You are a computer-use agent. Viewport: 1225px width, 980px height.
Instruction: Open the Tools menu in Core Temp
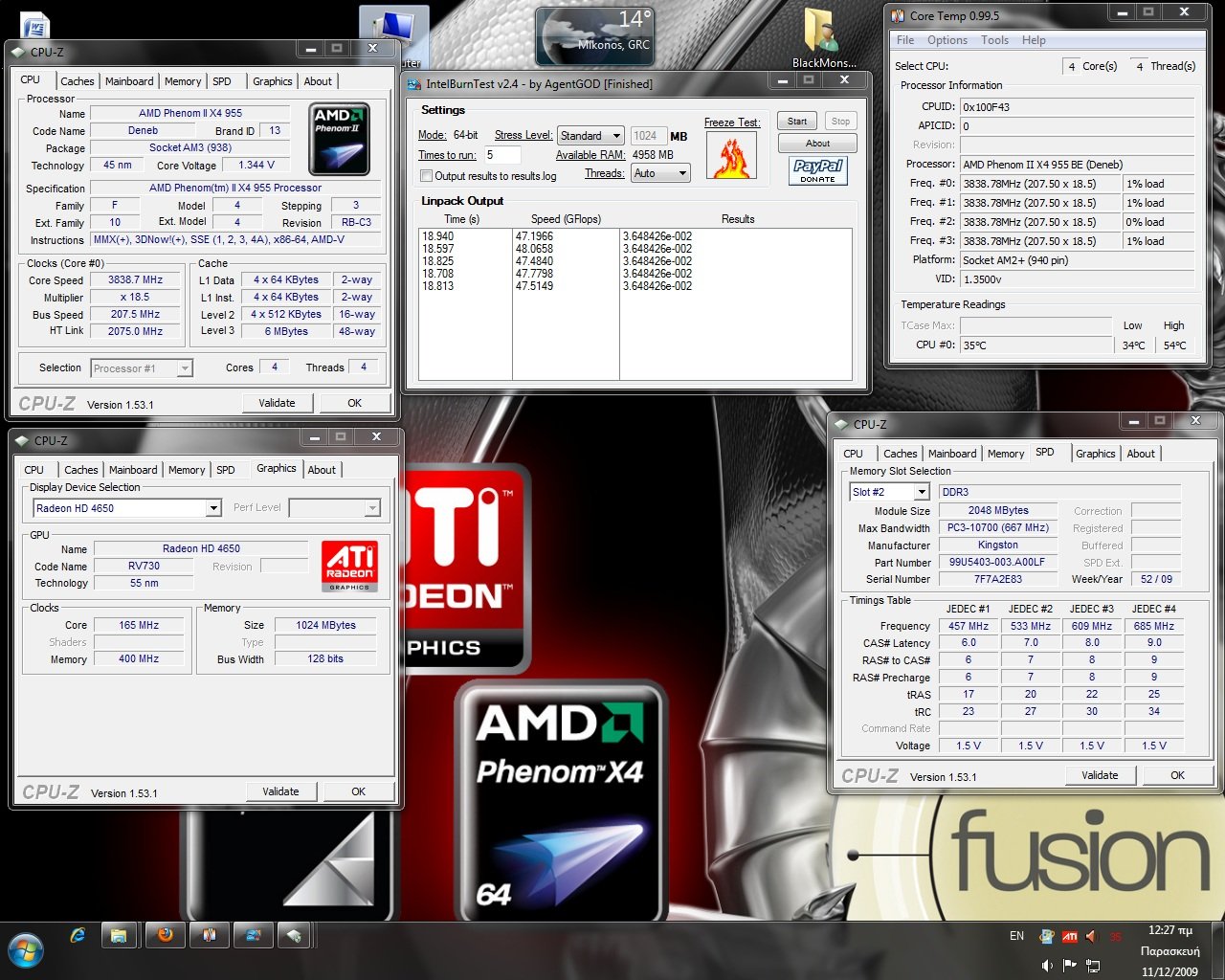click(x=994, y=40)
